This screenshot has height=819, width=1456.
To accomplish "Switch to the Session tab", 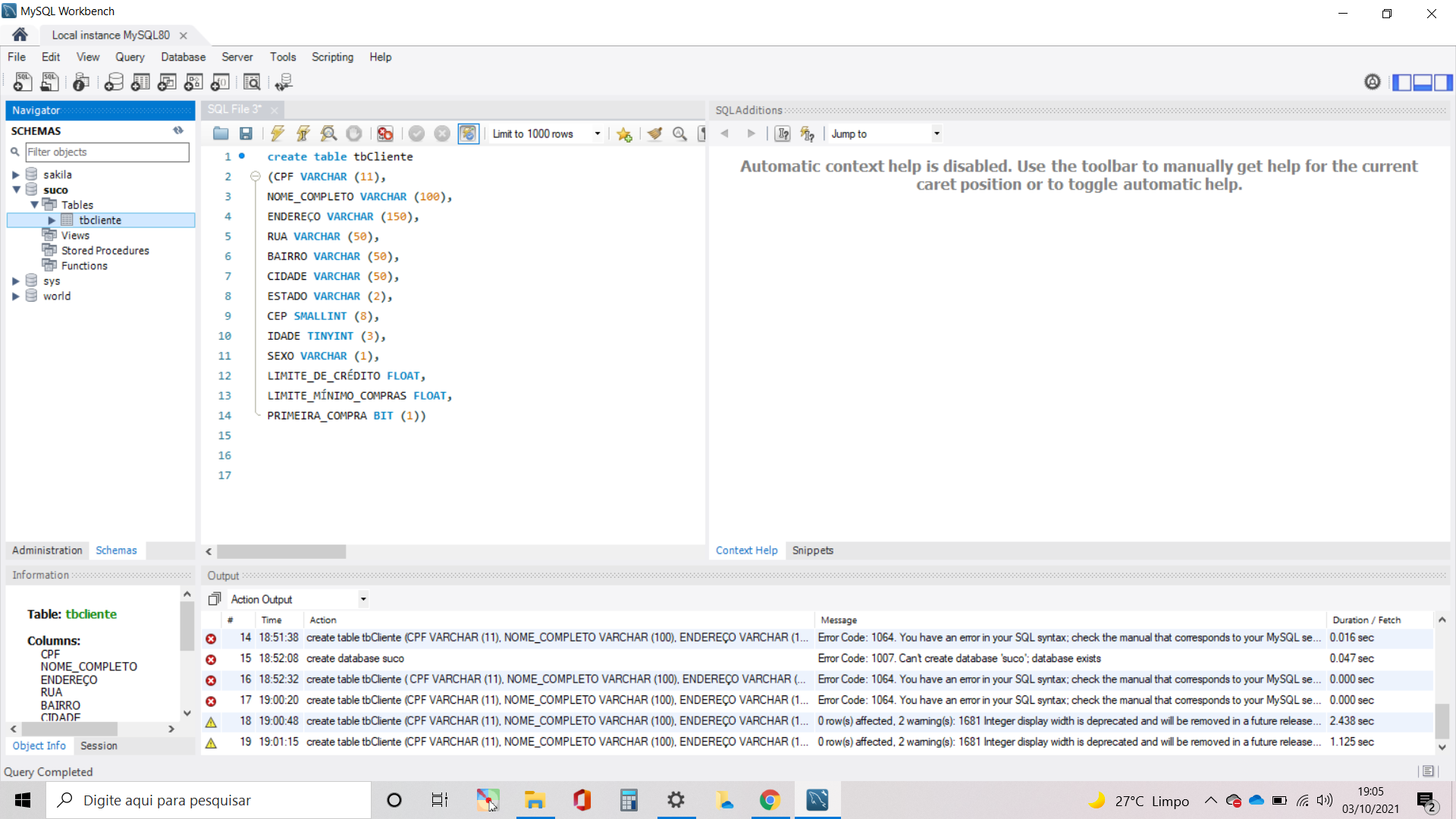I will (99, 746).
